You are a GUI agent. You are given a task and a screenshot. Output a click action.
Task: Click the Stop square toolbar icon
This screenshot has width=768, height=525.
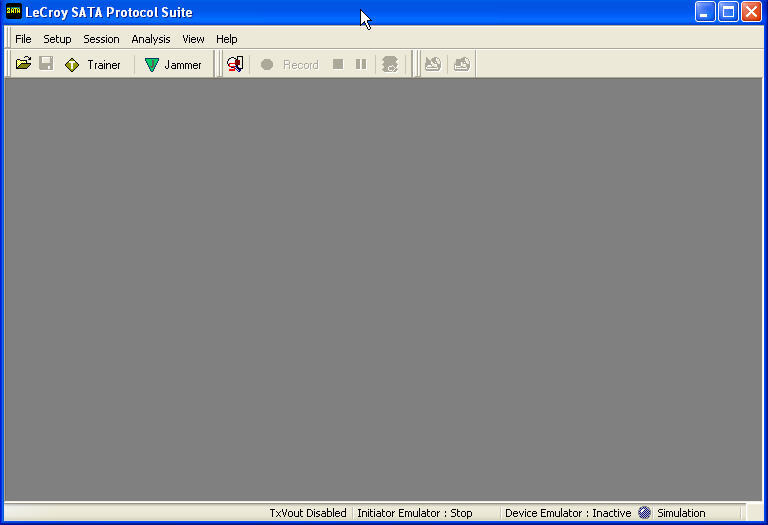coord(338,64)
